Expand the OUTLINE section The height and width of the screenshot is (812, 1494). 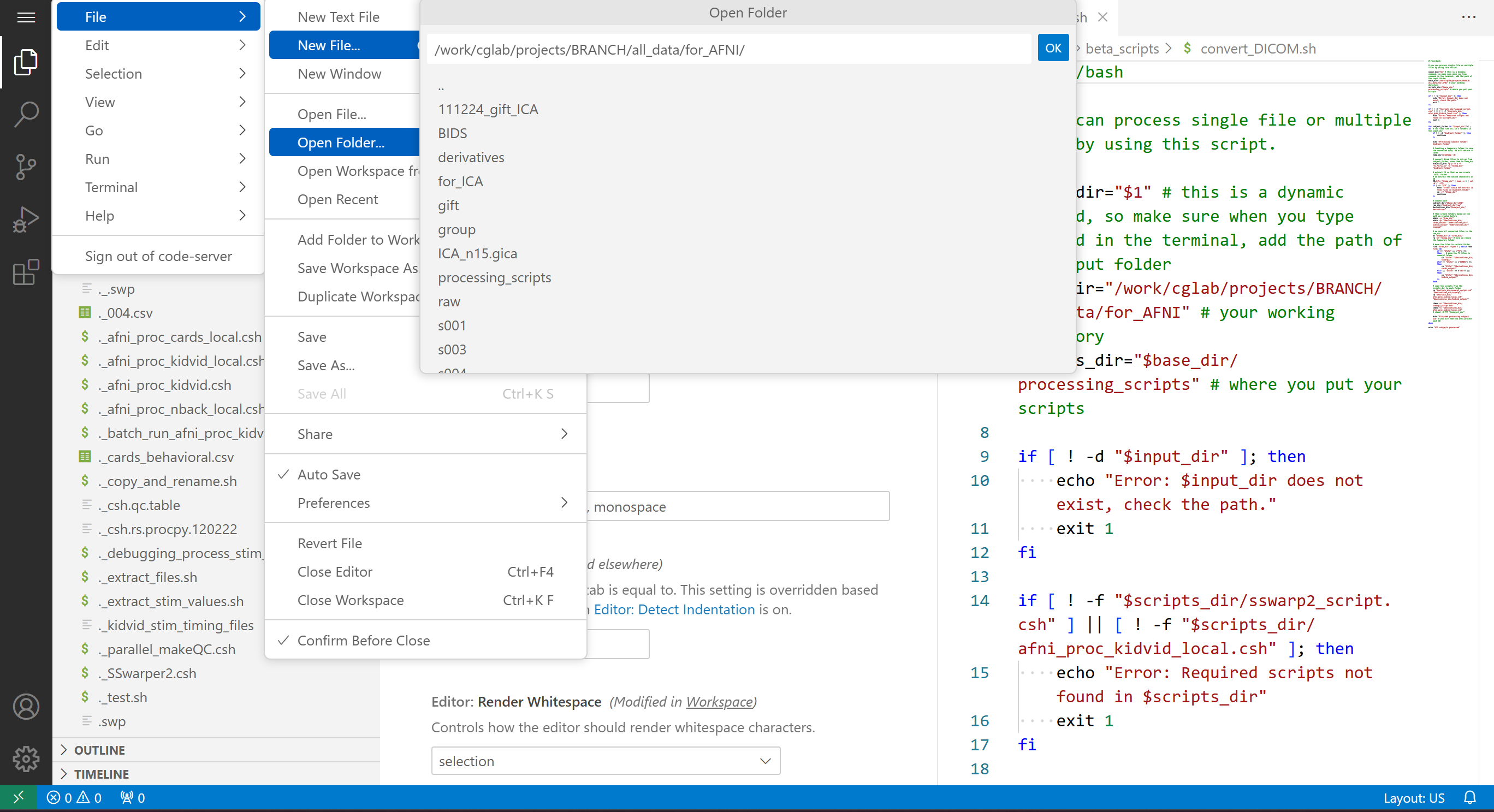pos(99,750)
